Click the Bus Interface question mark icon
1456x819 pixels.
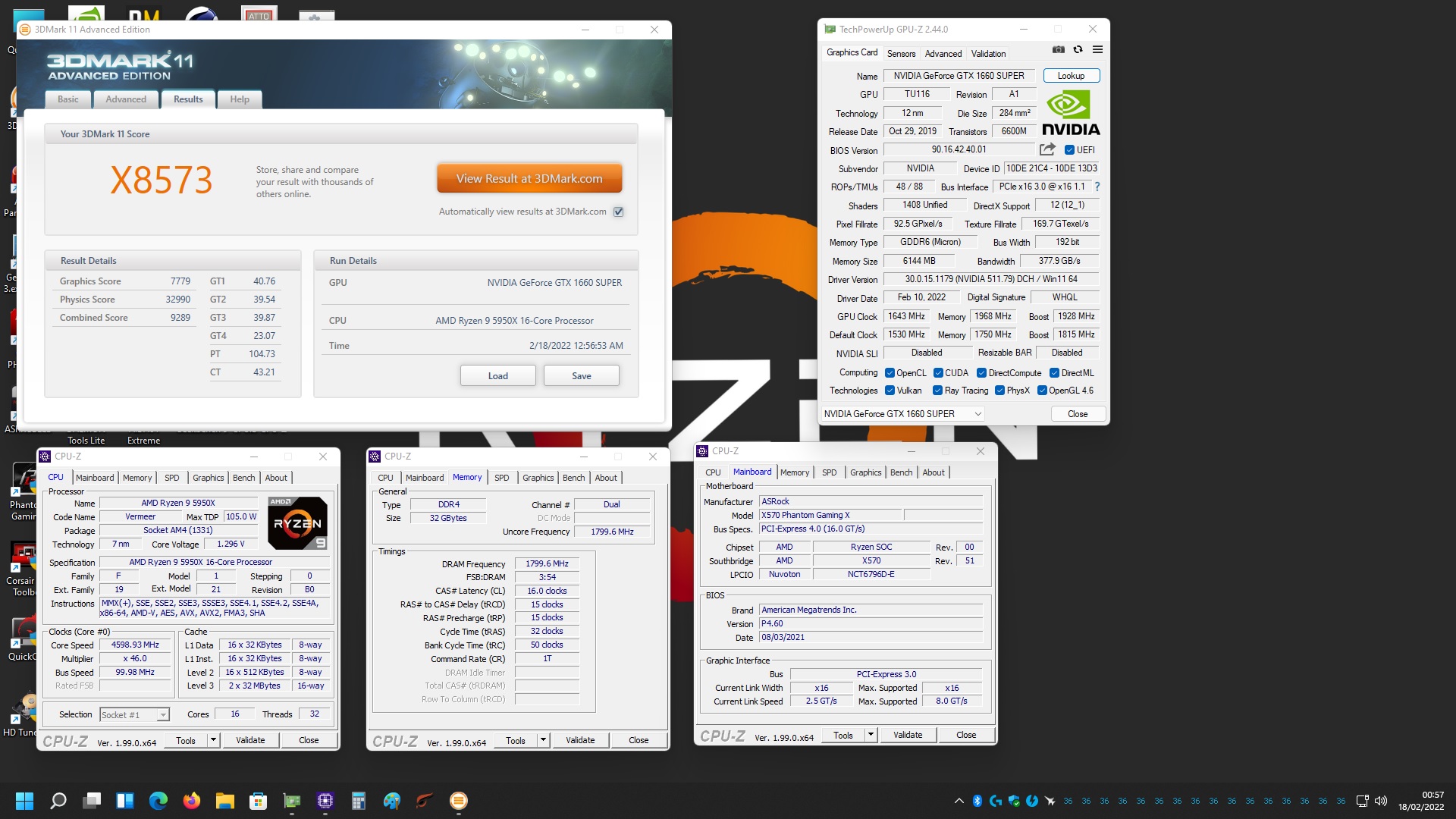pos(1097,187)
